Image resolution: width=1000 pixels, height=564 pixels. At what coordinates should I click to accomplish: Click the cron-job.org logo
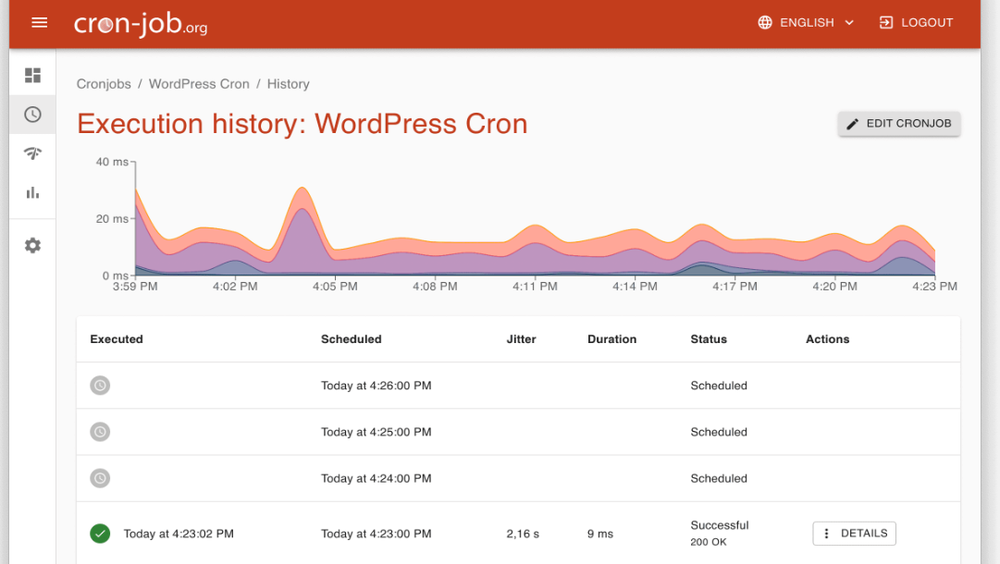click(x=140, y=24)
